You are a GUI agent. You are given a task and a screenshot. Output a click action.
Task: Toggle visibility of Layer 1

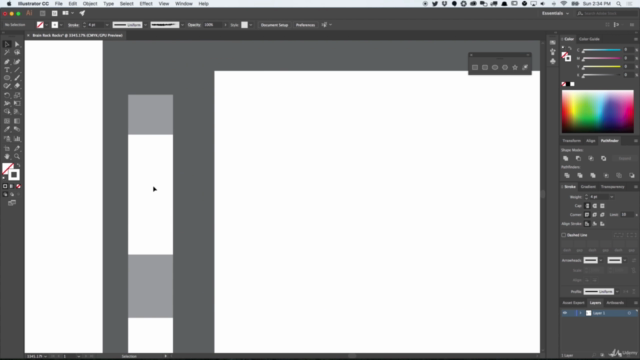click(565, 313)
